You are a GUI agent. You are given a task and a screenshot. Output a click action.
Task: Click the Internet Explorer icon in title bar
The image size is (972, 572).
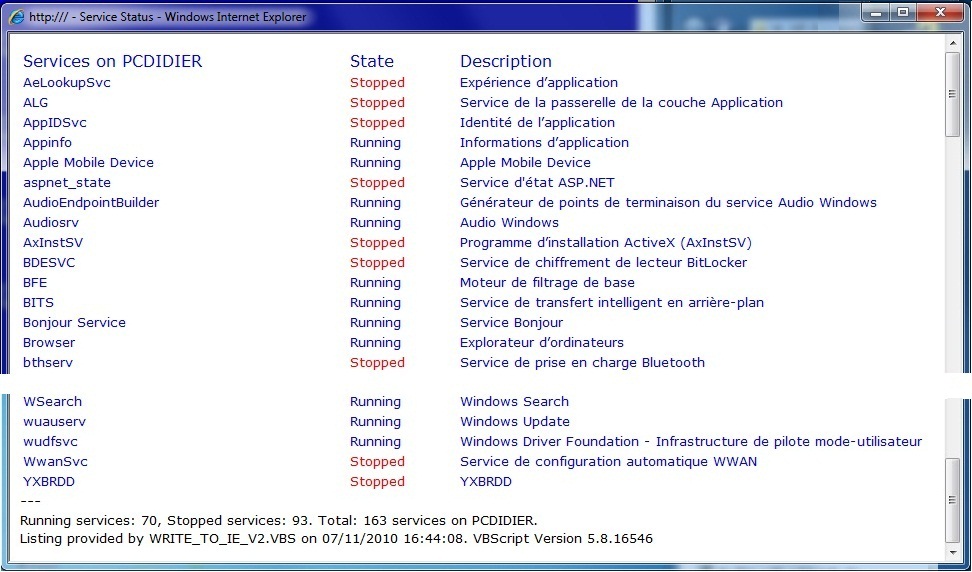click(x=16, y=16)
